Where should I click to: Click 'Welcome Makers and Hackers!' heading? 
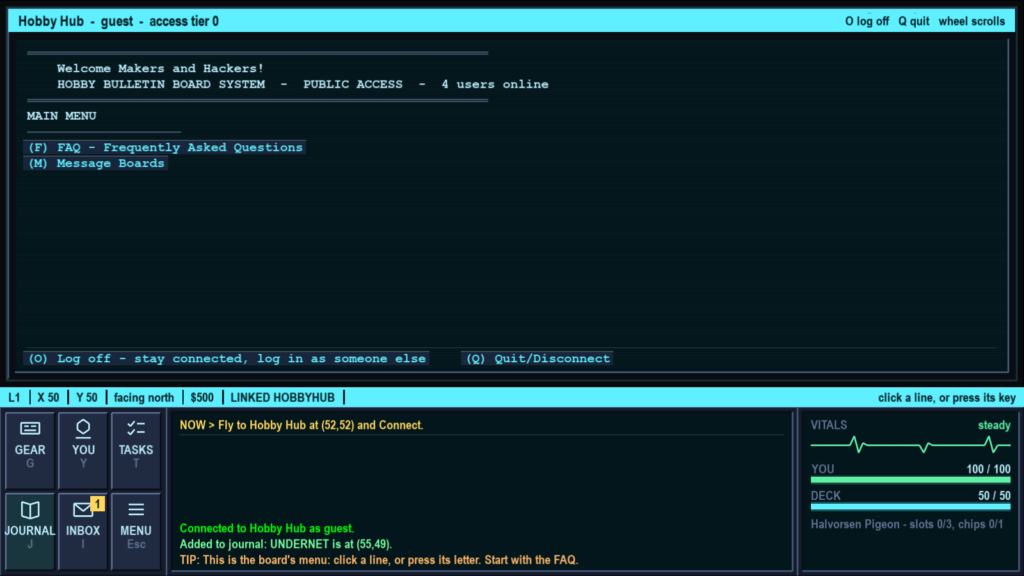pyautogui.click(x=160, y=69)
